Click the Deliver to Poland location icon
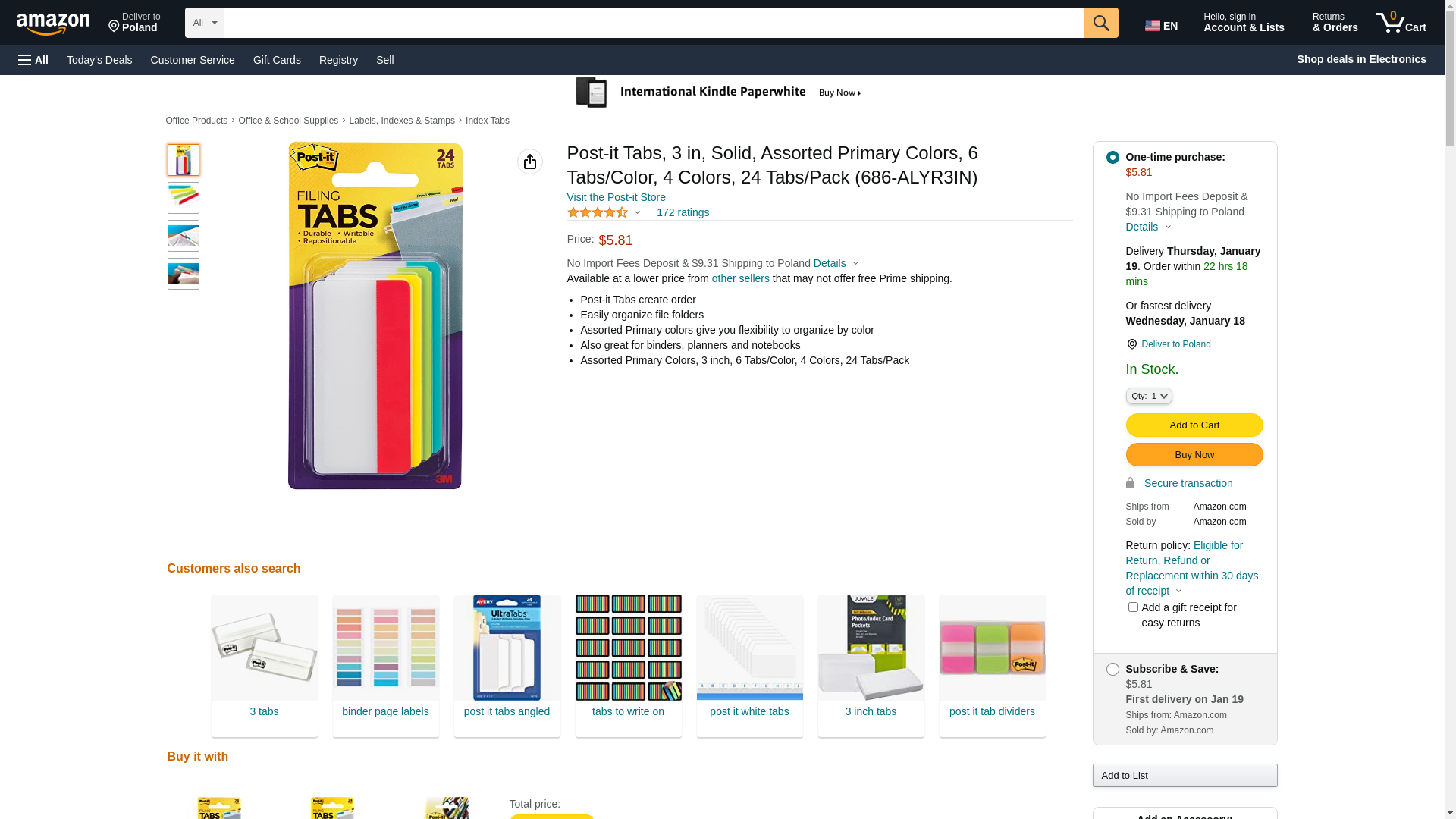This screenshot has height=819, width=1456. (x=1131, y=344)
